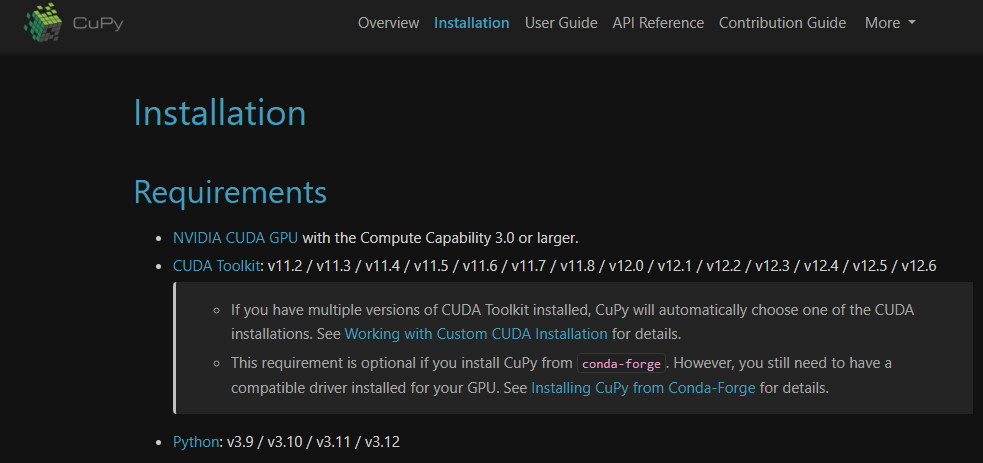Click the 'v11.2' CUDA version text
The width and height of the screenshot is (983, 463).
pos(285,266)
